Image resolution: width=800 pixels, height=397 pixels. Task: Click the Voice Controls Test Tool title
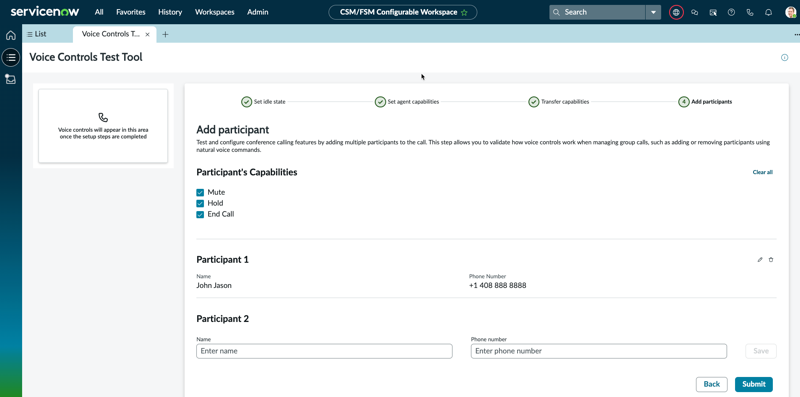click(86, 57)
